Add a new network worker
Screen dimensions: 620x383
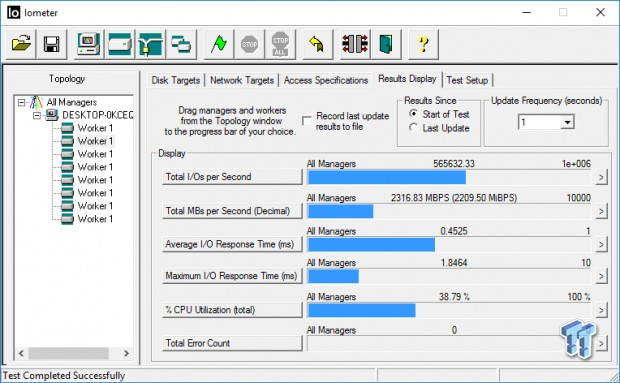(150, 44)
